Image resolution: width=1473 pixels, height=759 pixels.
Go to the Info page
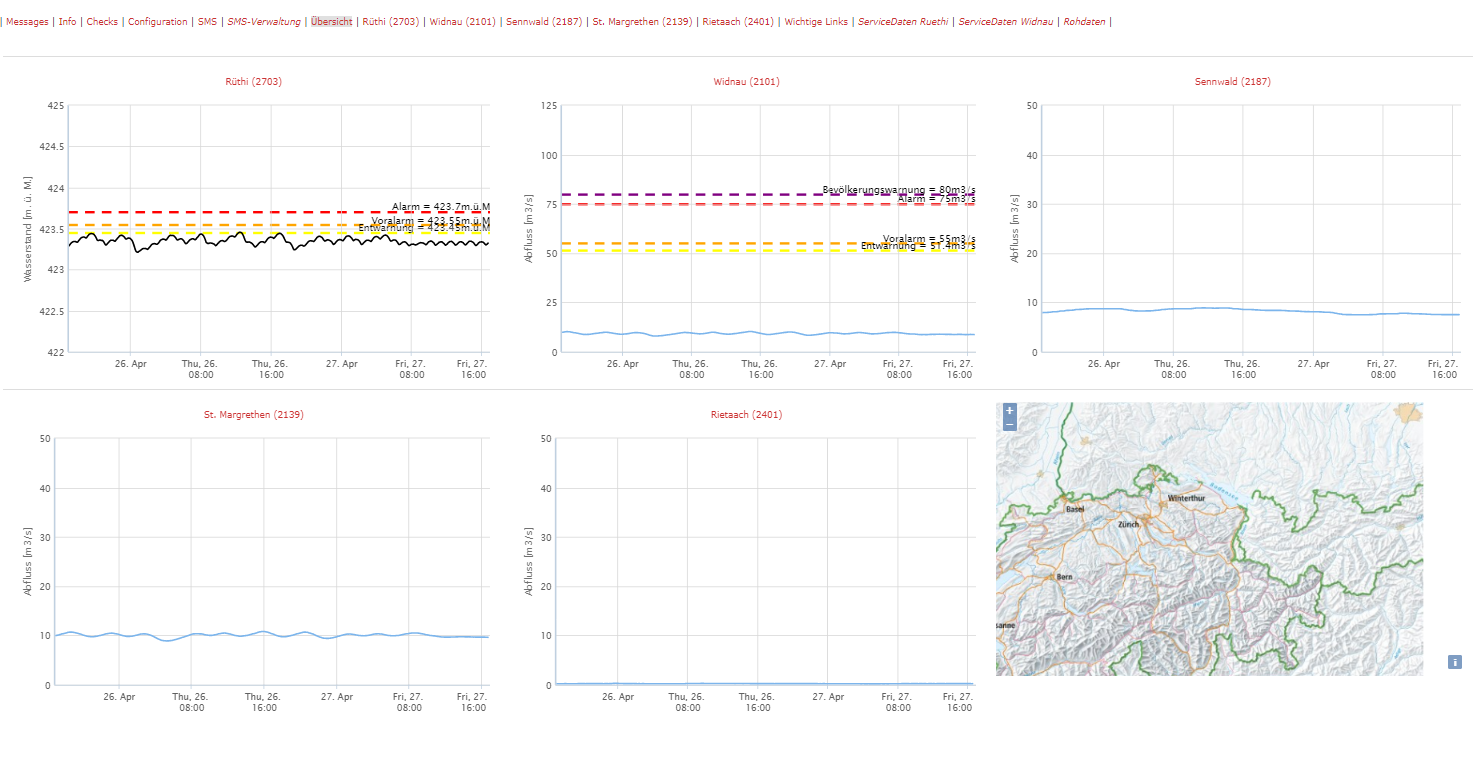[x=67, y=22]
